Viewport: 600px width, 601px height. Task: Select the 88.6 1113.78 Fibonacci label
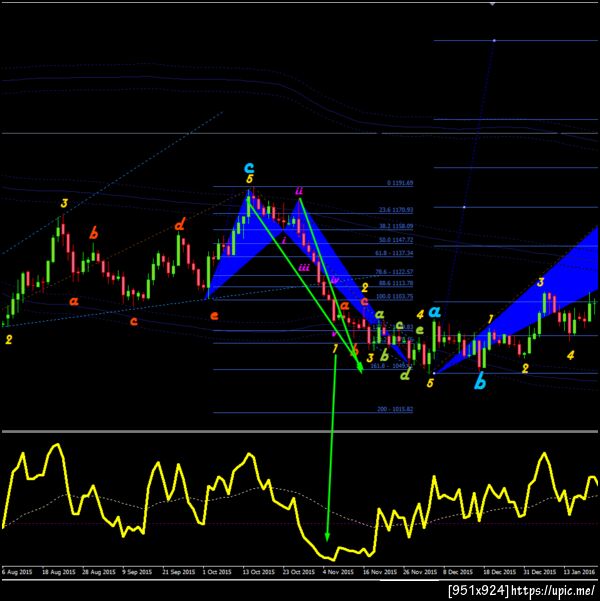point(396,283)
